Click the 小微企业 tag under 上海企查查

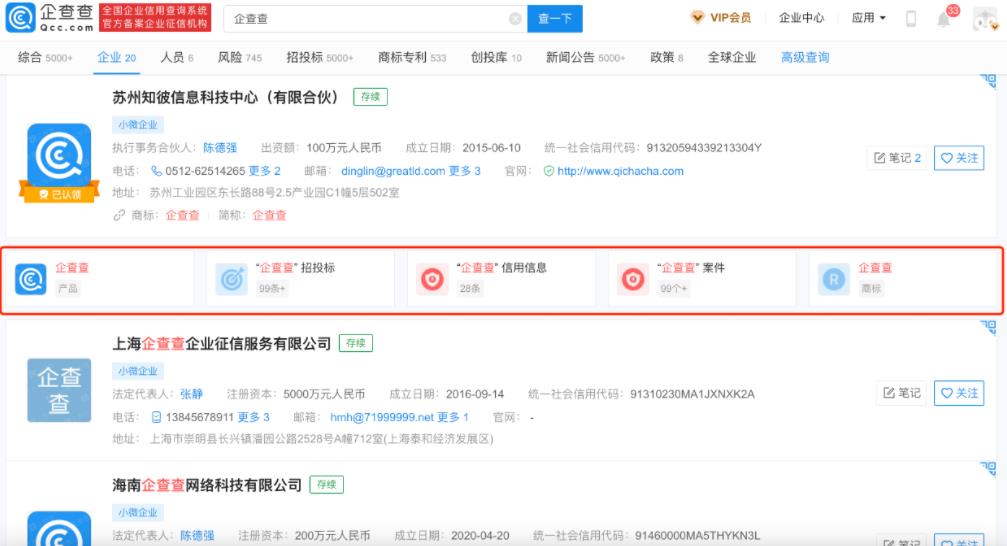(137, 371)
